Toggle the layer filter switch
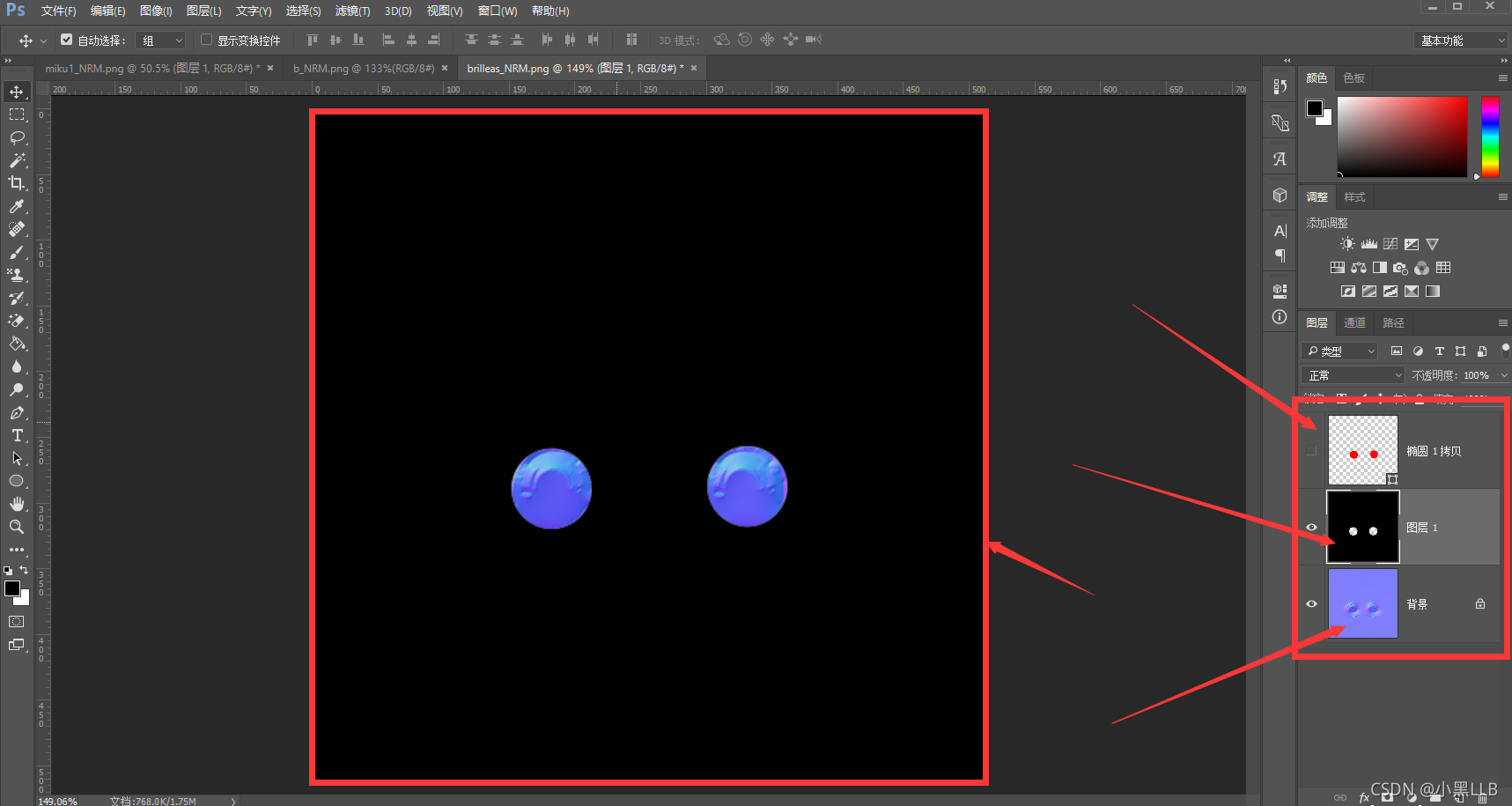The image size is (1512, 806). coord(1505,350)
